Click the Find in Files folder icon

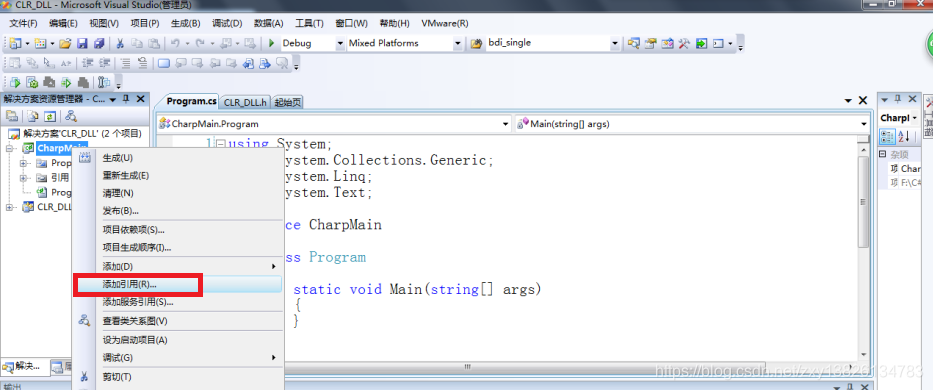point(476,43)
